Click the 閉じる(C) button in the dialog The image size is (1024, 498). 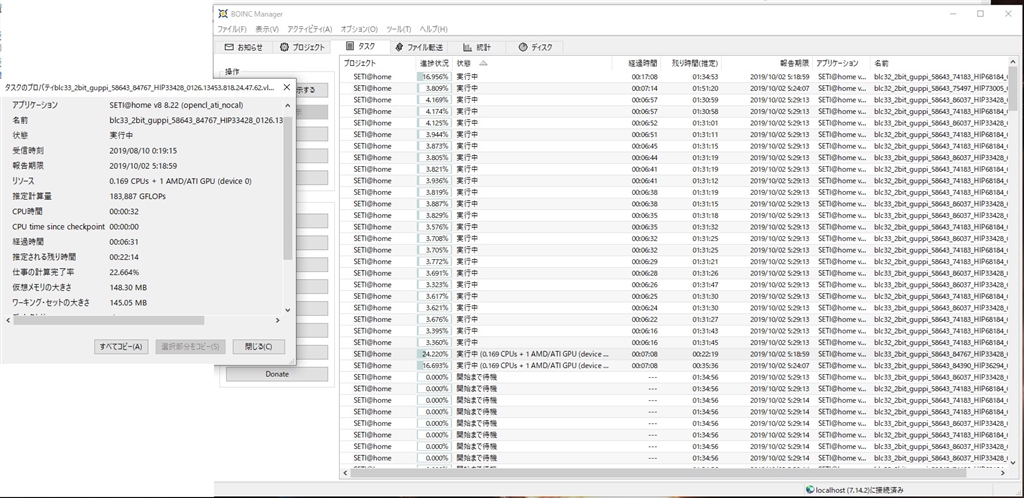(258, 346)
